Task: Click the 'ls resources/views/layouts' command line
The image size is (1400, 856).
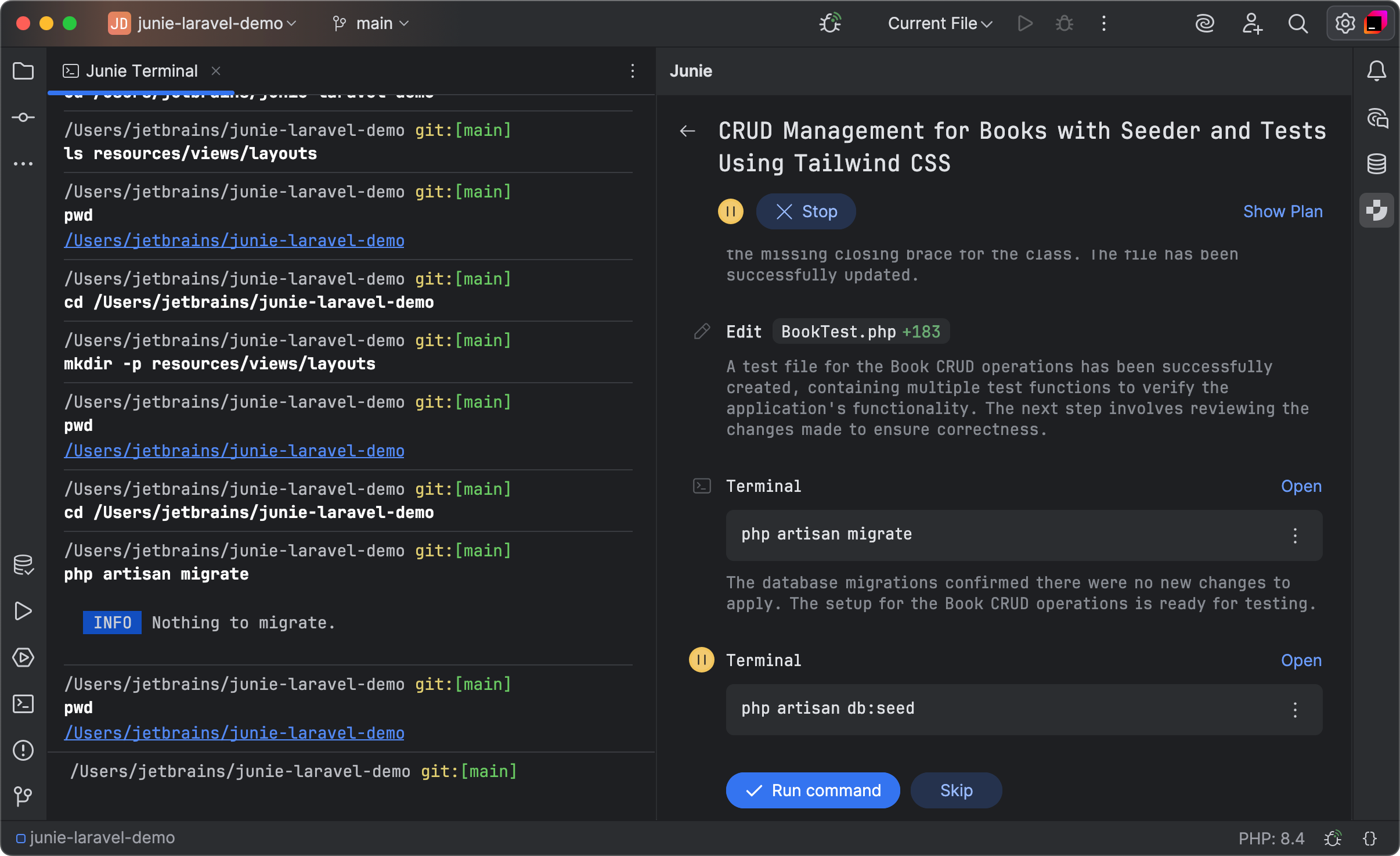Action: pos(190,153)
